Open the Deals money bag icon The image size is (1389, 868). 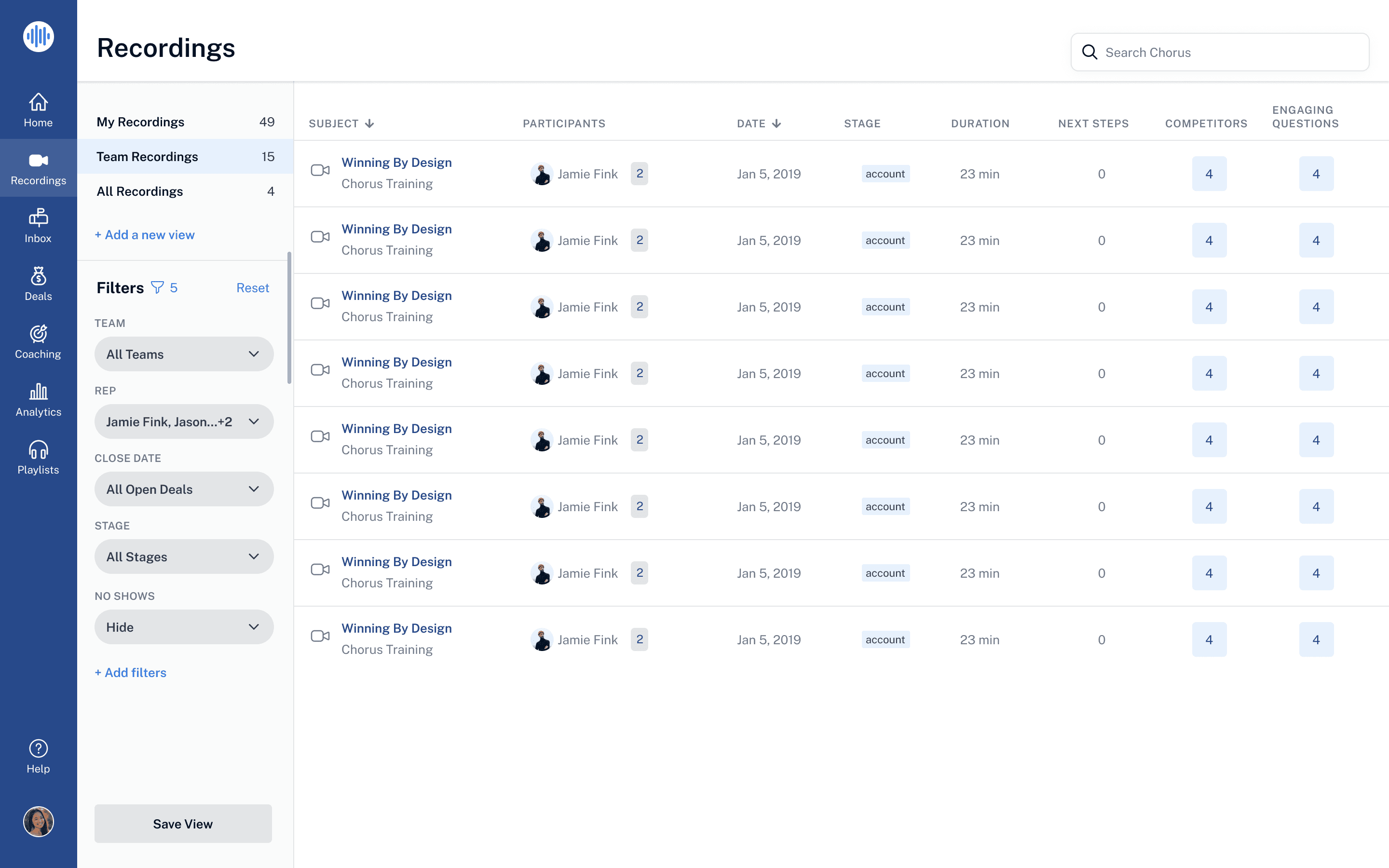click(x=38, y=276)
